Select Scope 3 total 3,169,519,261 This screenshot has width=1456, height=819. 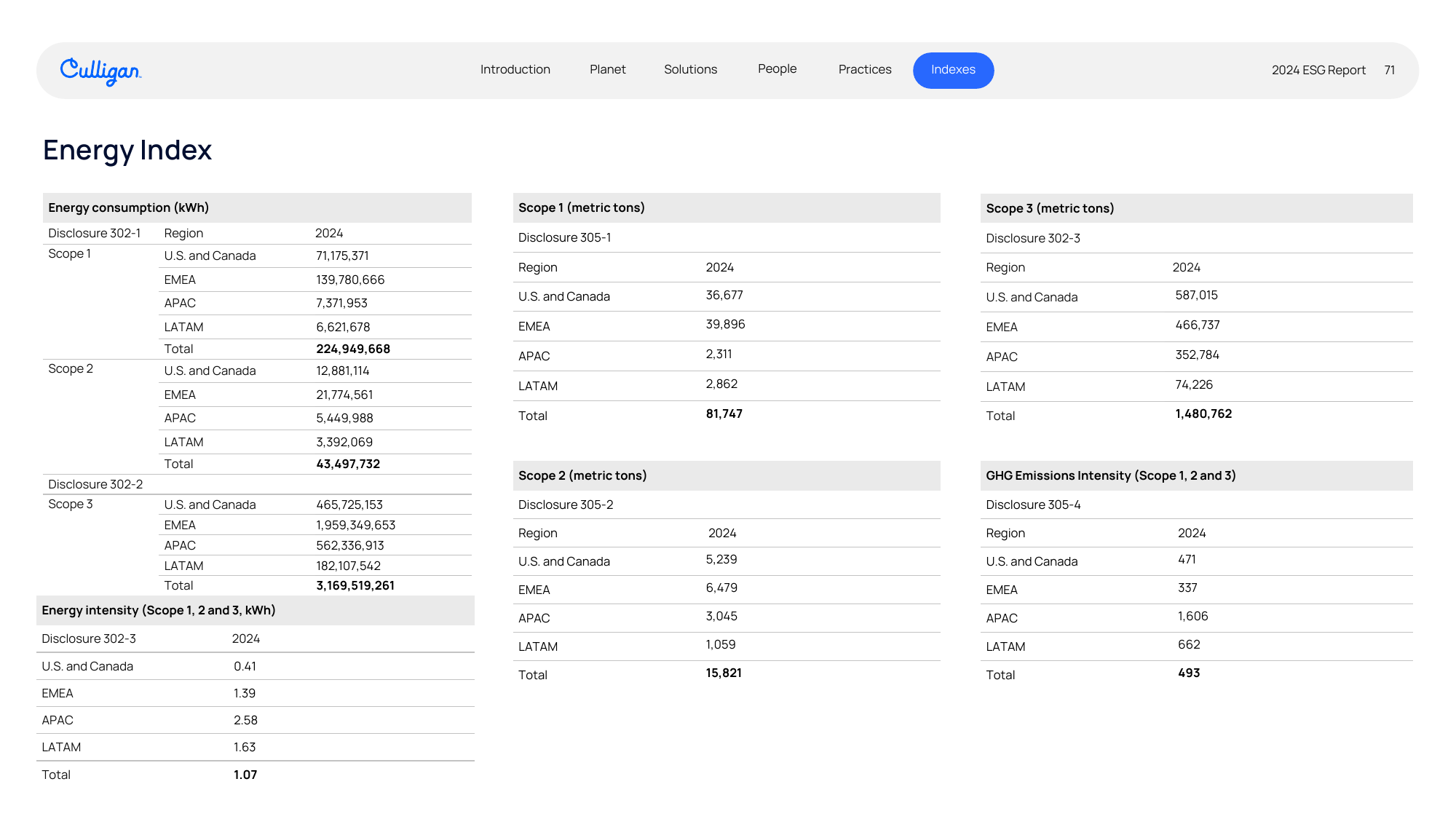(x=355, y=586)
